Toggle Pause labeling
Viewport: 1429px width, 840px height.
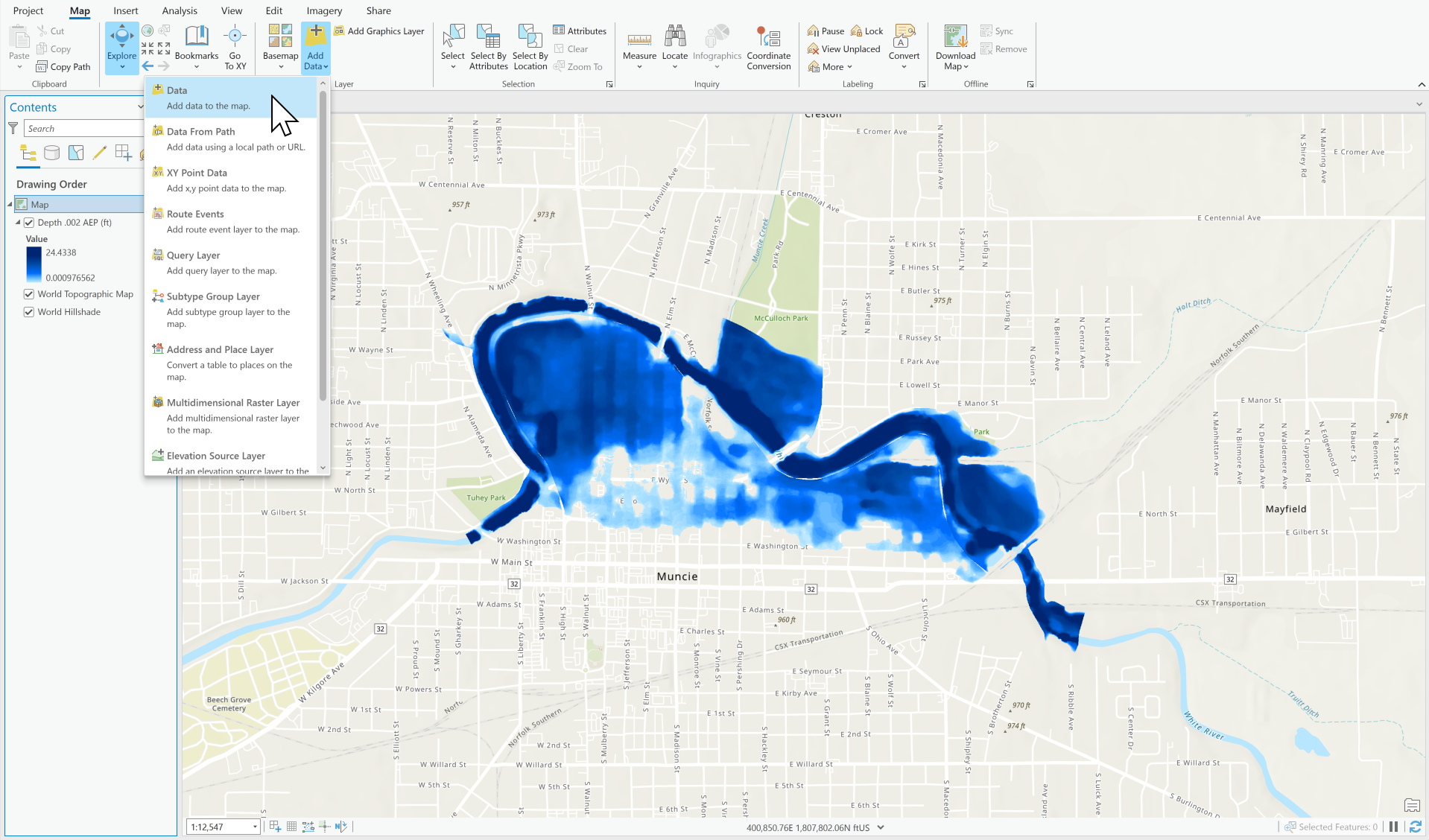(826, 31)
